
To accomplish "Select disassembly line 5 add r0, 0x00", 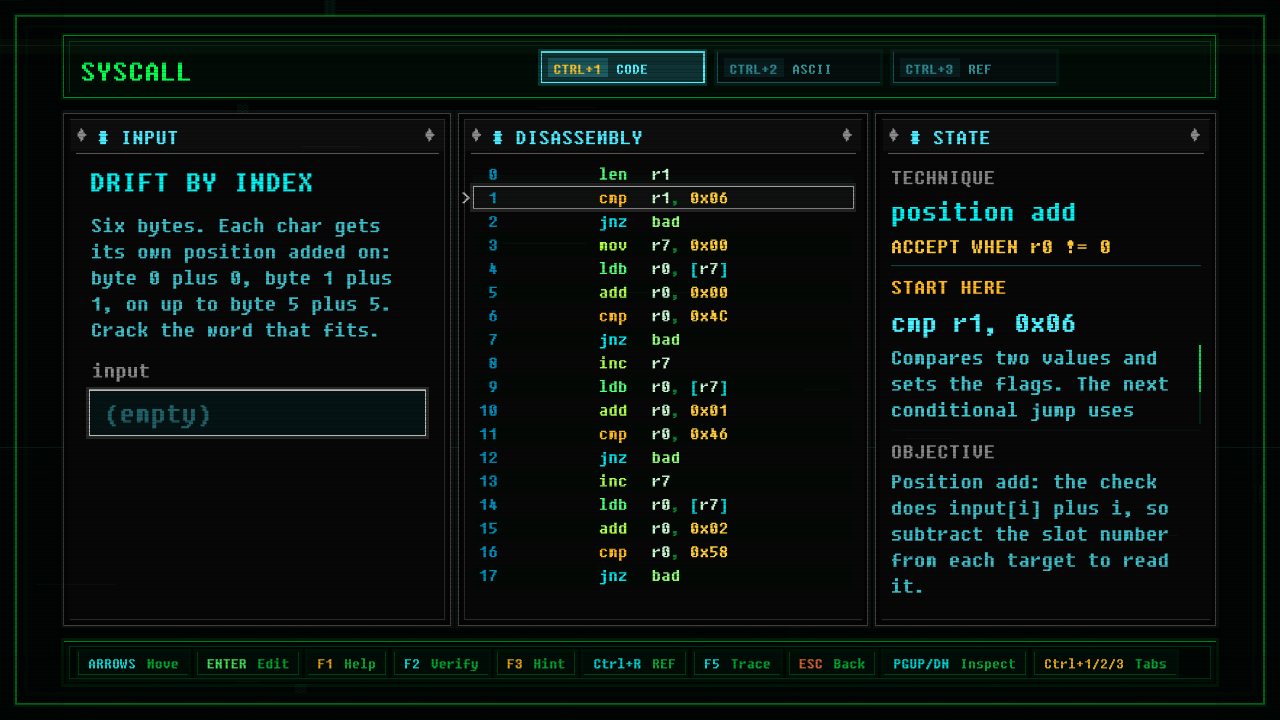I will pos(664,293).
